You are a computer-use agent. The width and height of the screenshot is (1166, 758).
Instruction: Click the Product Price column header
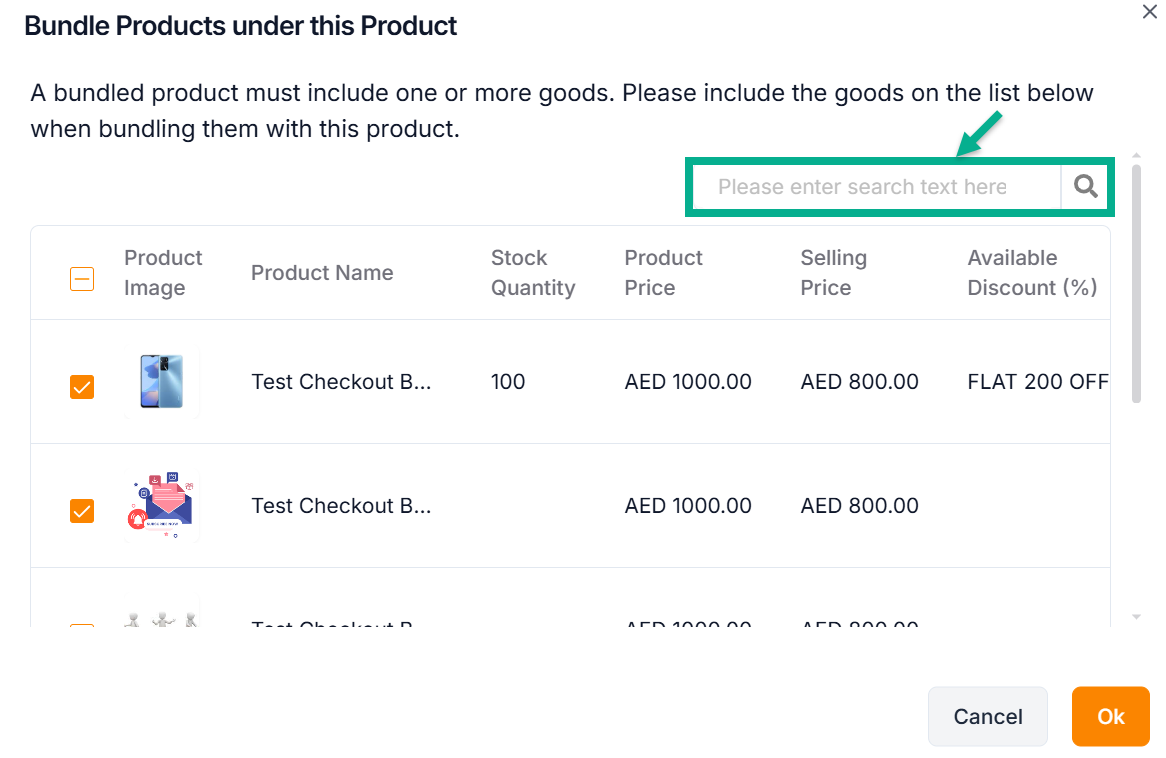(x=664, y=273)
